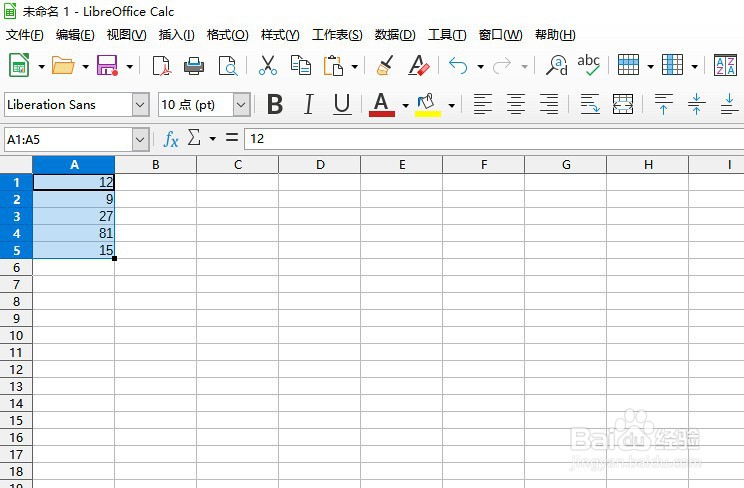Print the spreadsheet

pyautogui.click(x=194, y=66)
